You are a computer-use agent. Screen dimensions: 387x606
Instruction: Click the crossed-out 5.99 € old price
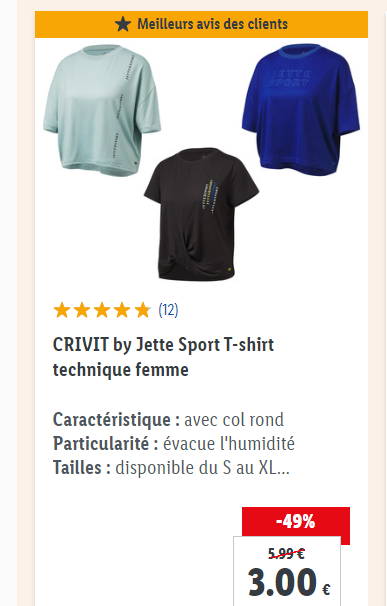tap(286, 554)
